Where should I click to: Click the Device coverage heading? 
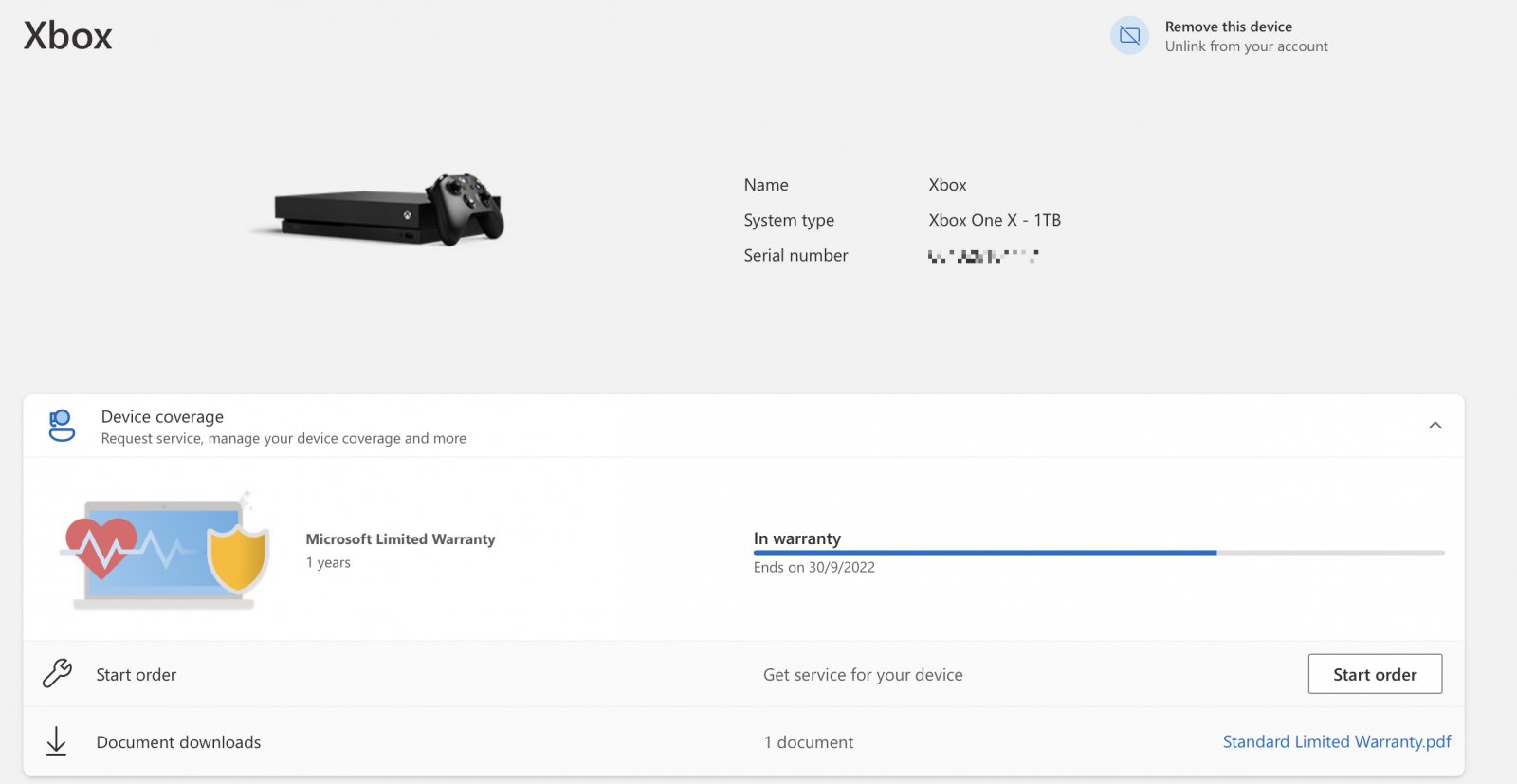162,417
